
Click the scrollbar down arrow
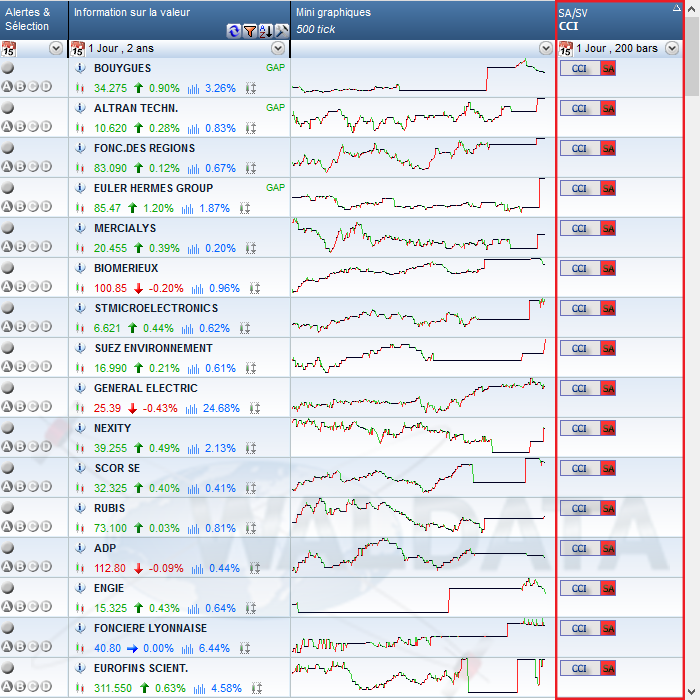click(x=692, y=691)
